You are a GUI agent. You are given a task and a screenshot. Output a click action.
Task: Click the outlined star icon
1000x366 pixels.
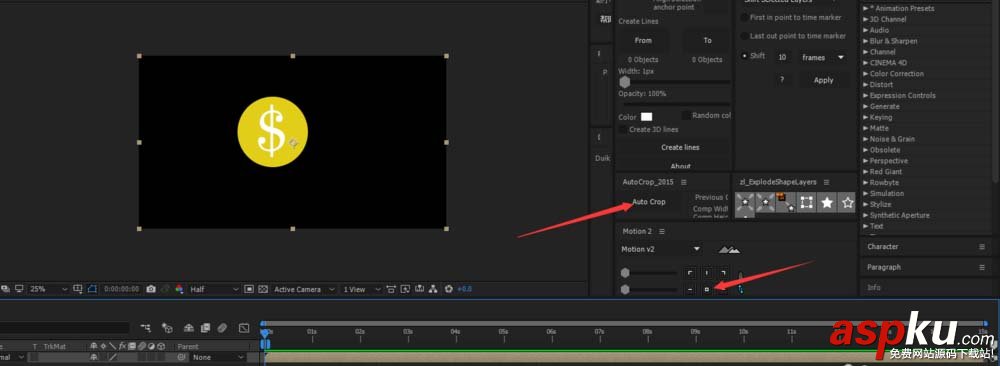[847, 203]
